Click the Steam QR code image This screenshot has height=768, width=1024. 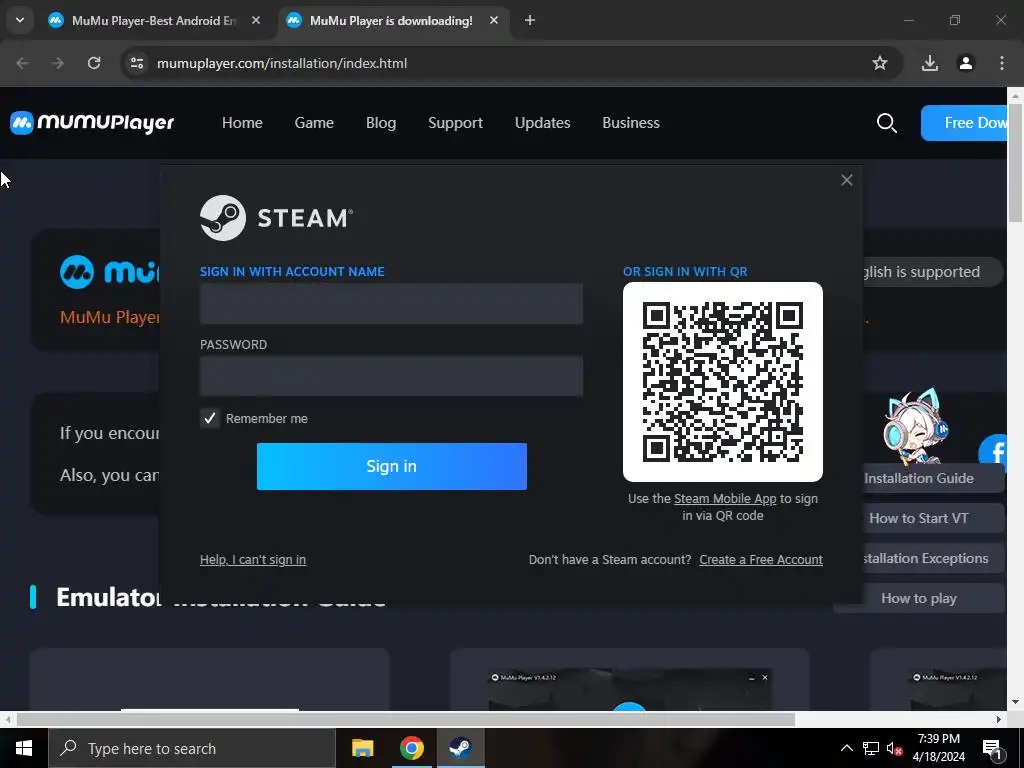(723, 382)
